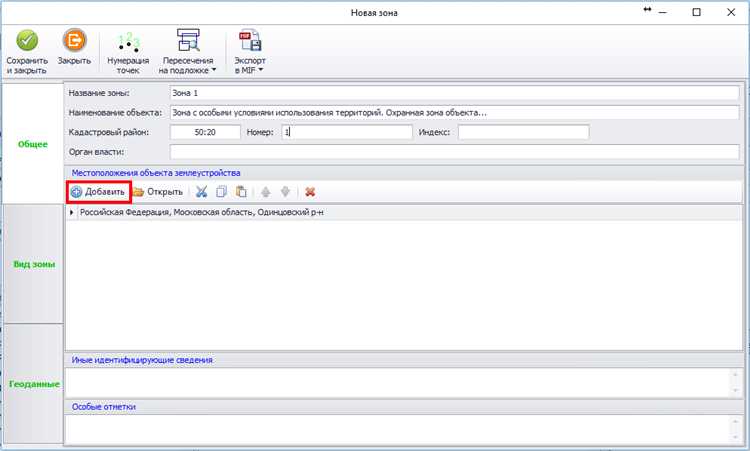
Task: Click the copy icon in location toolbar
Action: click(222, 191)
